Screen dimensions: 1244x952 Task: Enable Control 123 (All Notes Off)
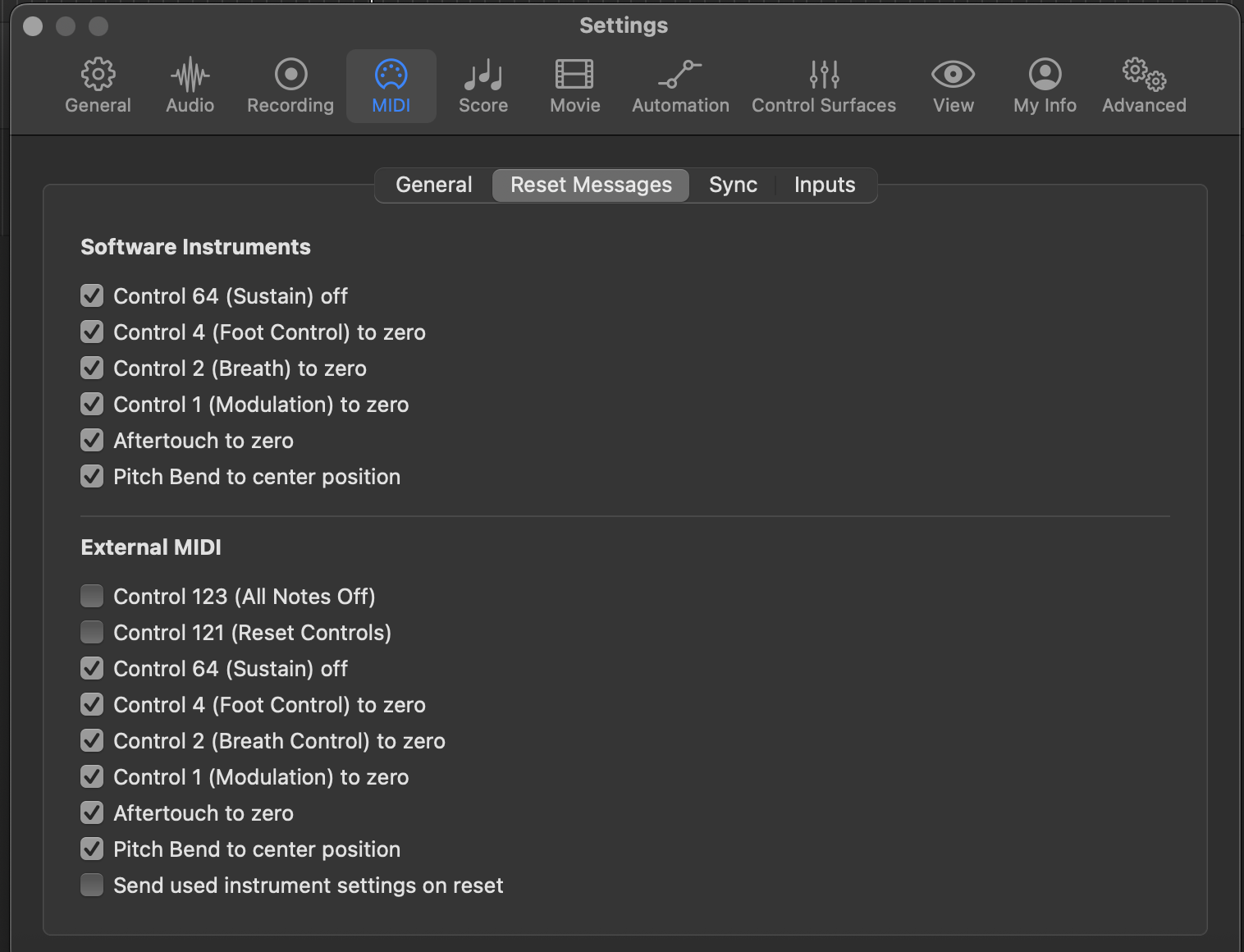click(92, 596)
